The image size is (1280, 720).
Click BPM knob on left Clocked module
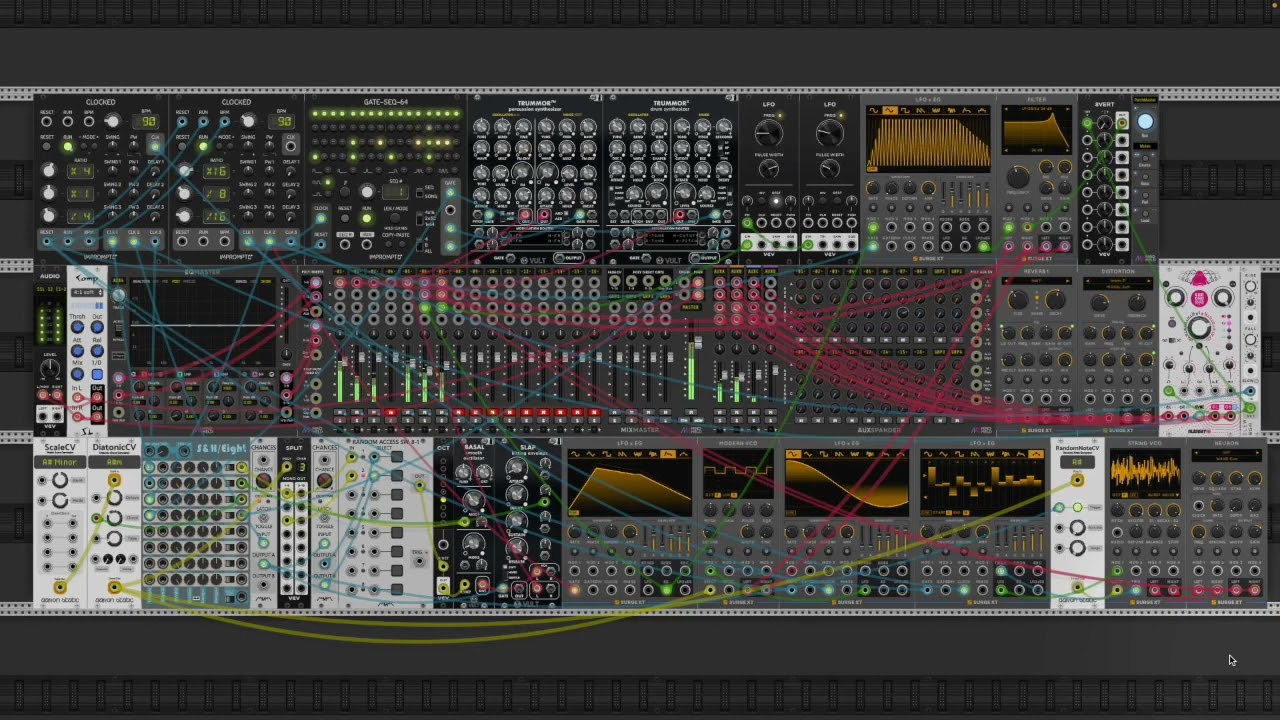point(112,122)
